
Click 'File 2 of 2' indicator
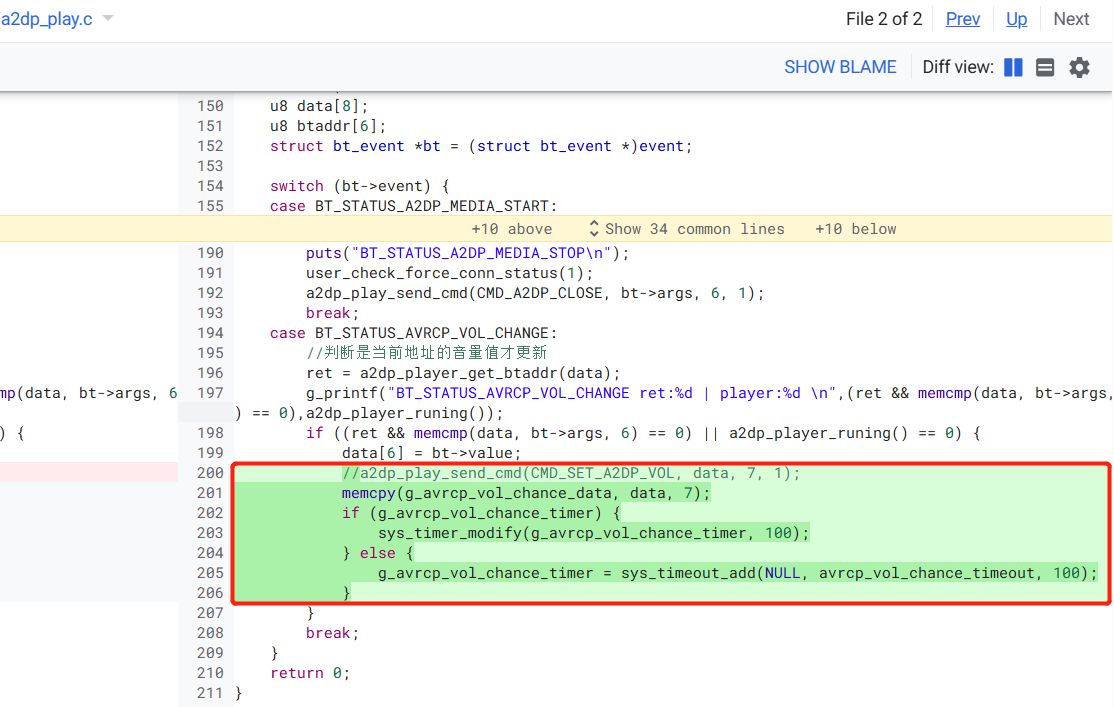[884, 19]
